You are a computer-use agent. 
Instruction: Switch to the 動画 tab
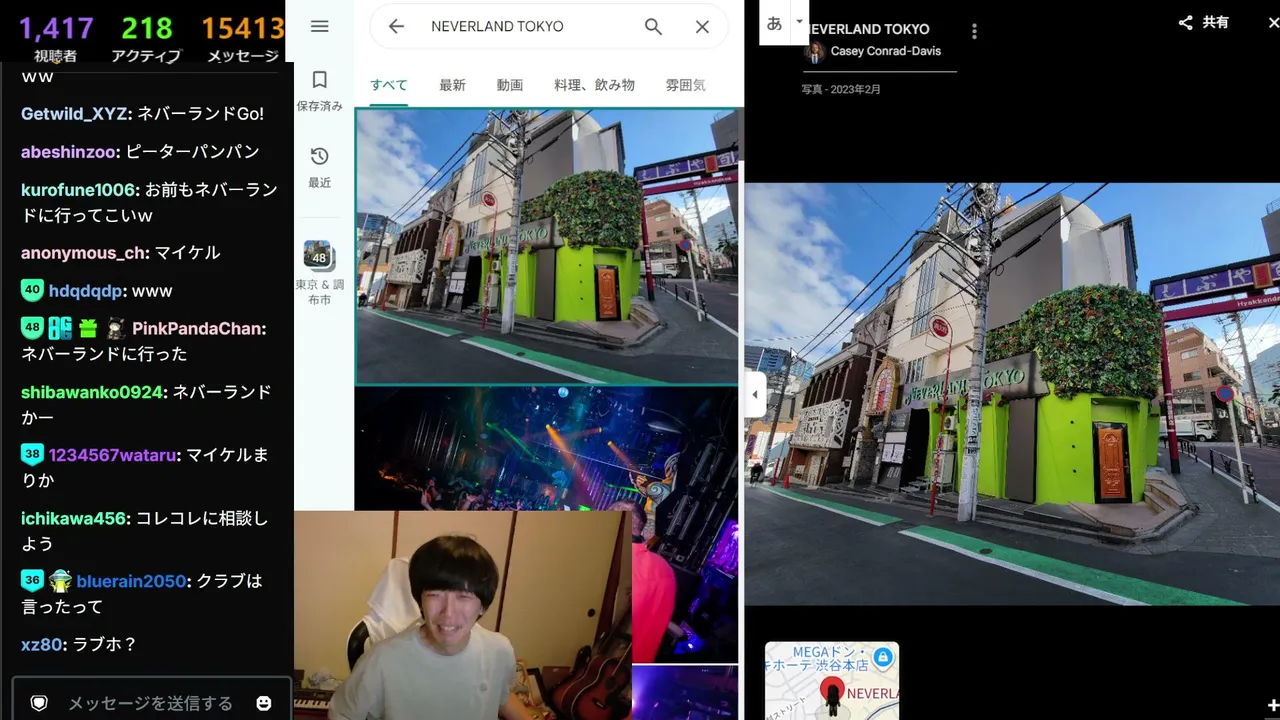click(x=510, y=85)
